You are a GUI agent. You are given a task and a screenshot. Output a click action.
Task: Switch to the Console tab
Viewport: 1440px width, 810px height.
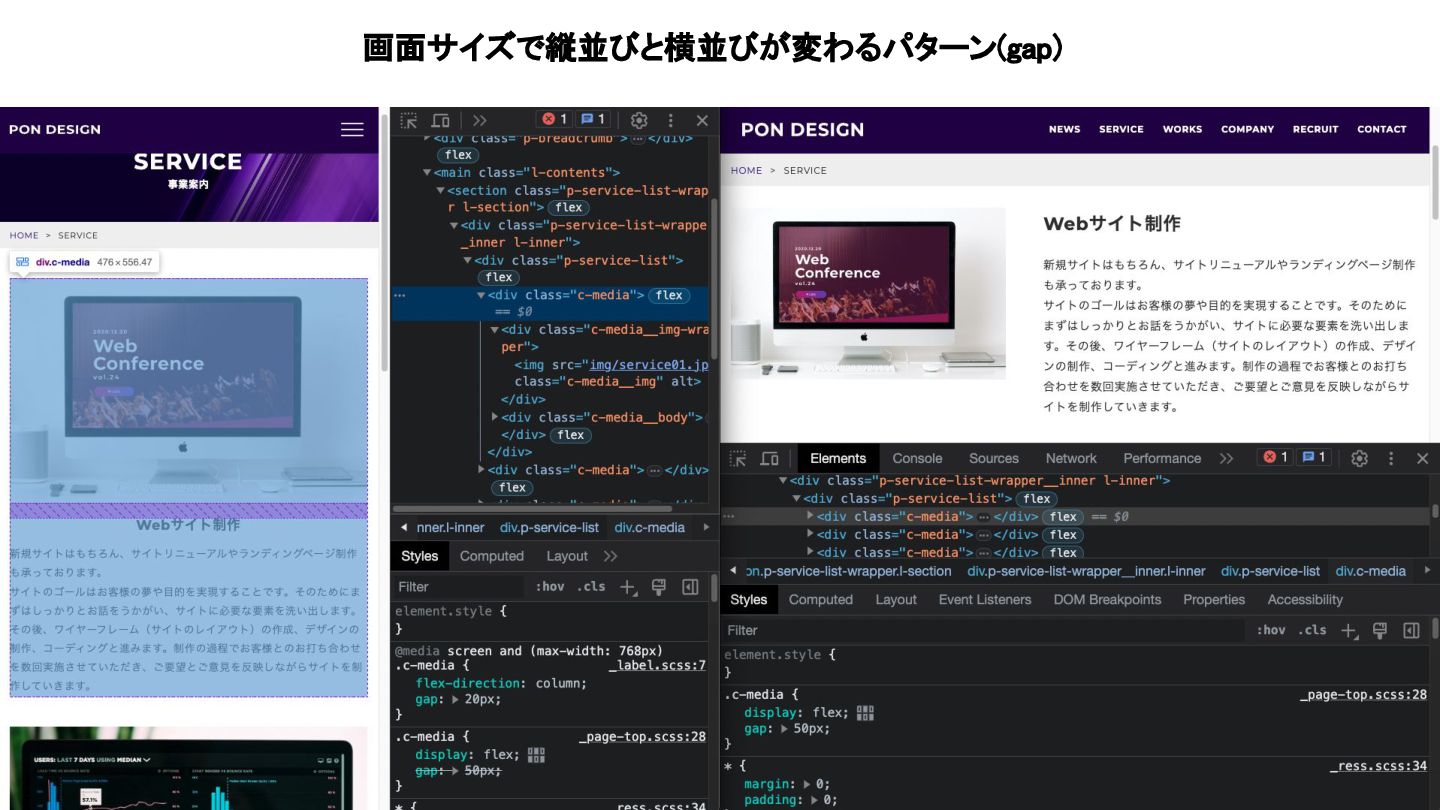coord(917,458)
